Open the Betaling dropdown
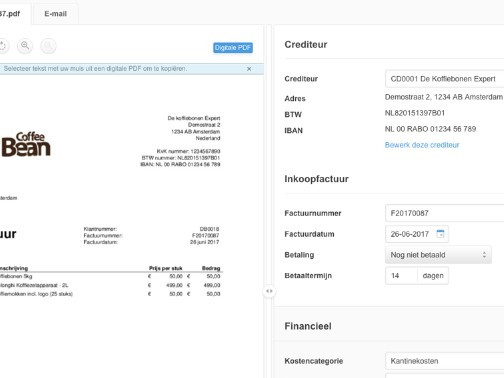Image resolution: width=504 pixels, height=378 pixels. pos(438,255)
